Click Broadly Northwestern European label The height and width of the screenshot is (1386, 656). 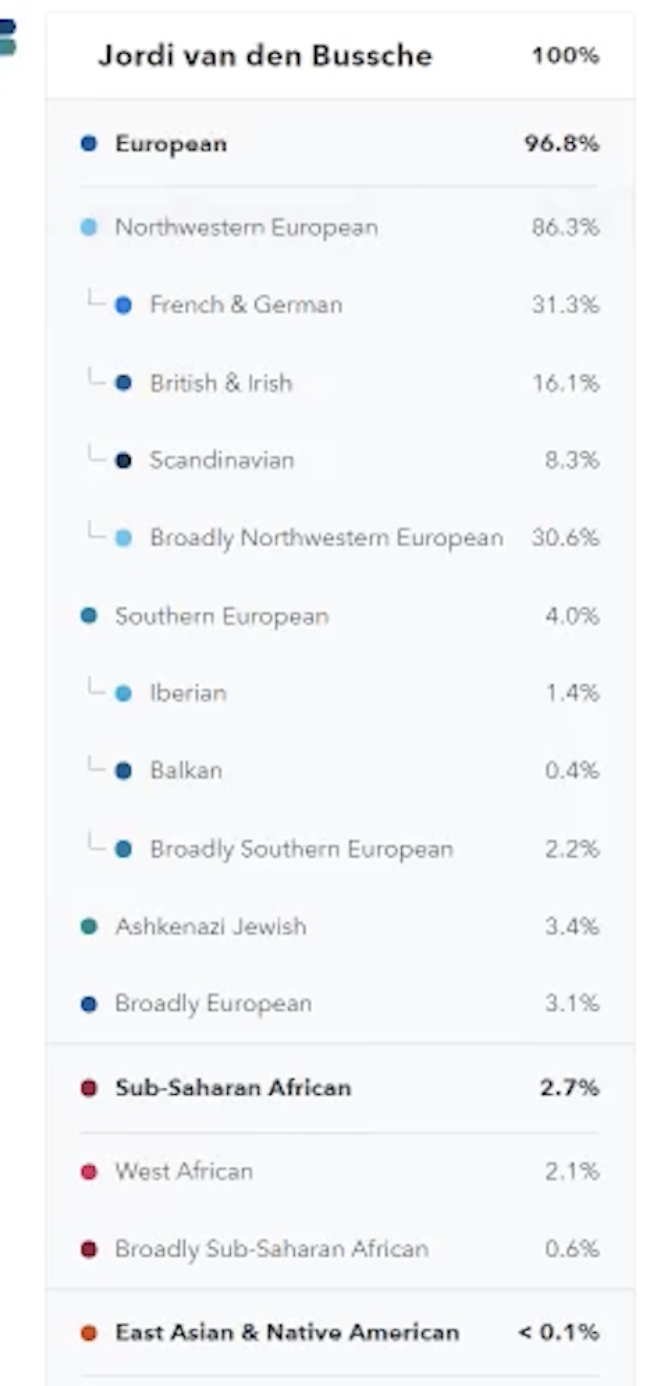pos(326,538)
